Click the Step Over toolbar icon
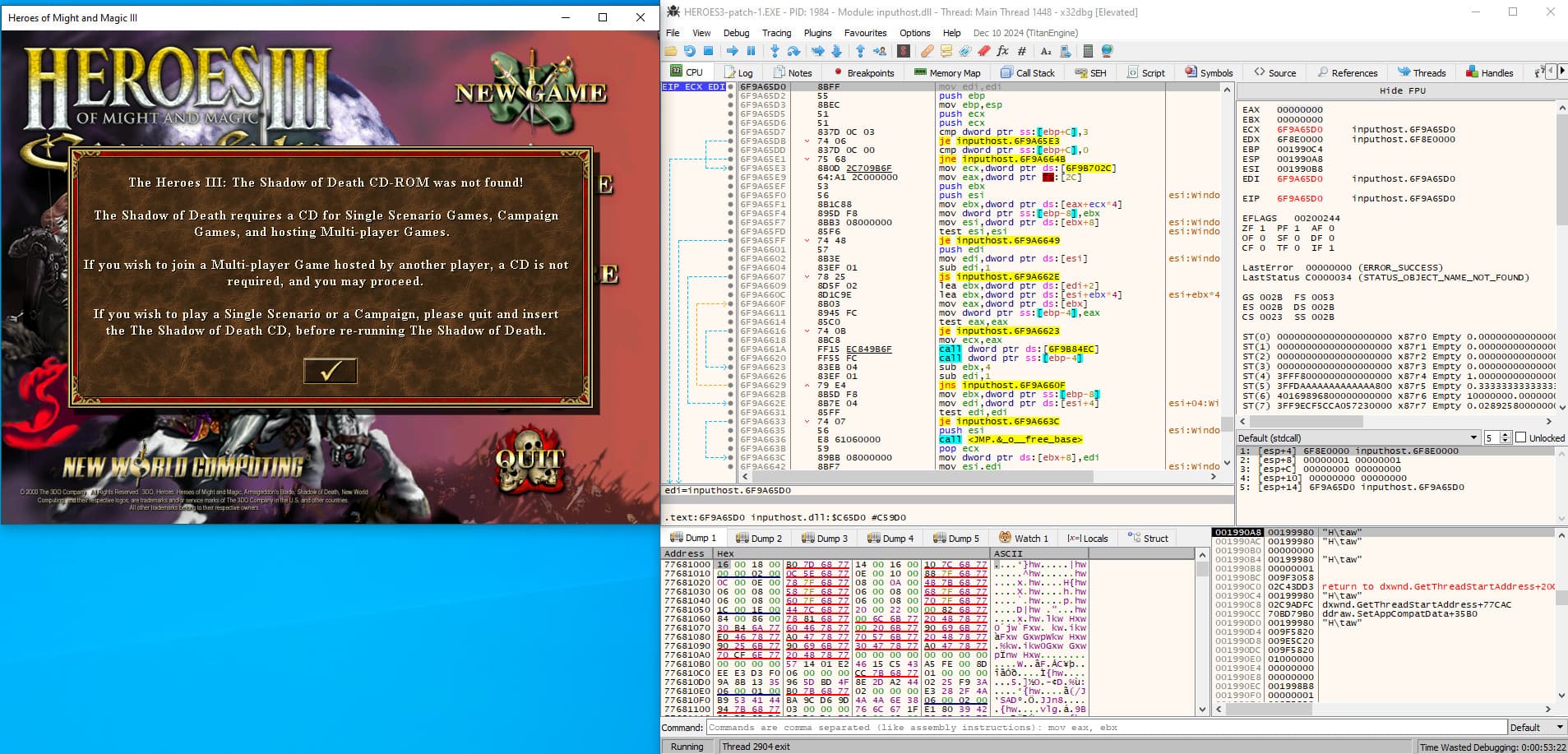Viewport: 1568px width, 754px height. pyautogui.click(x=793, y=51)
